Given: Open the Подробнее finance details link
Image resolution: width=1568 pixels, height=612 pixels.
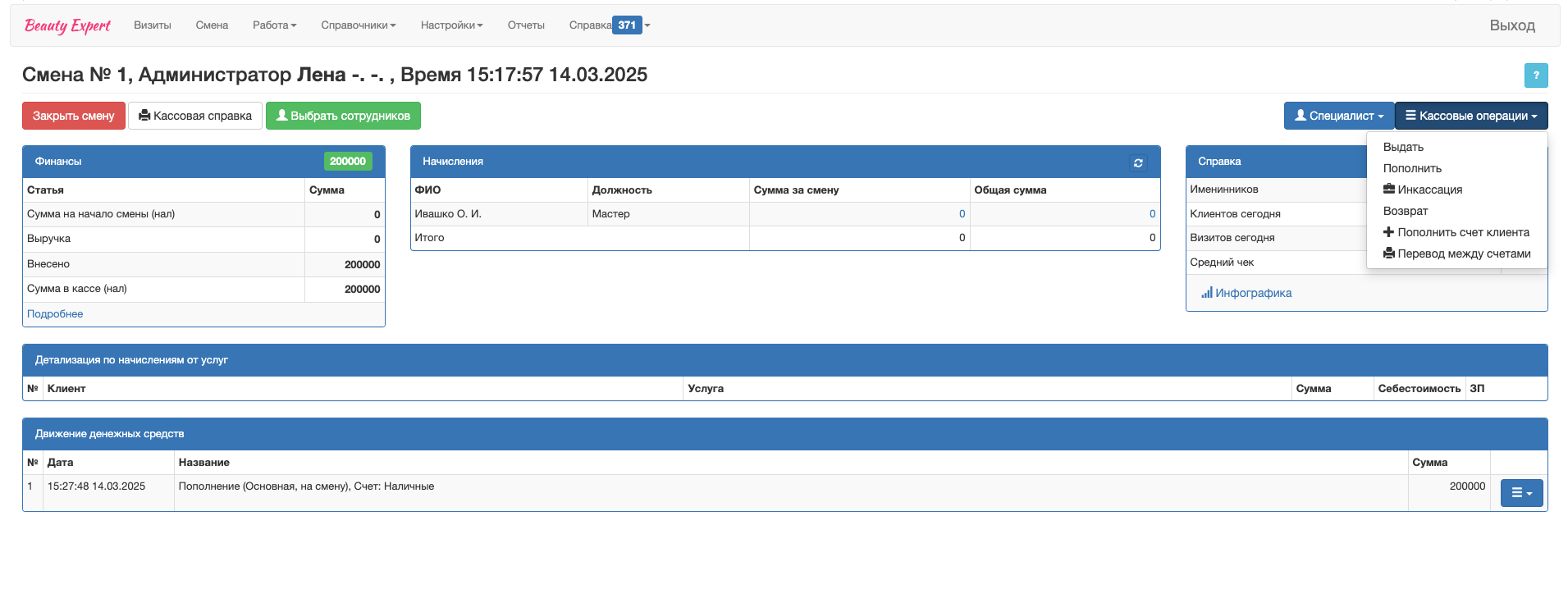Looking at the screenshot, I should tap(55, 314).
